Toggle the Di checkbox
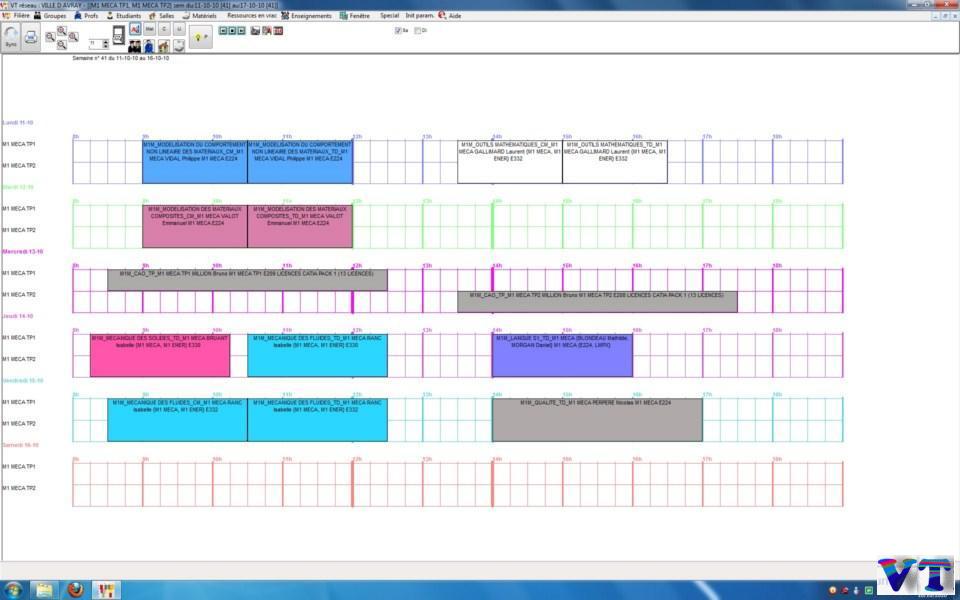 coord(417,30)
